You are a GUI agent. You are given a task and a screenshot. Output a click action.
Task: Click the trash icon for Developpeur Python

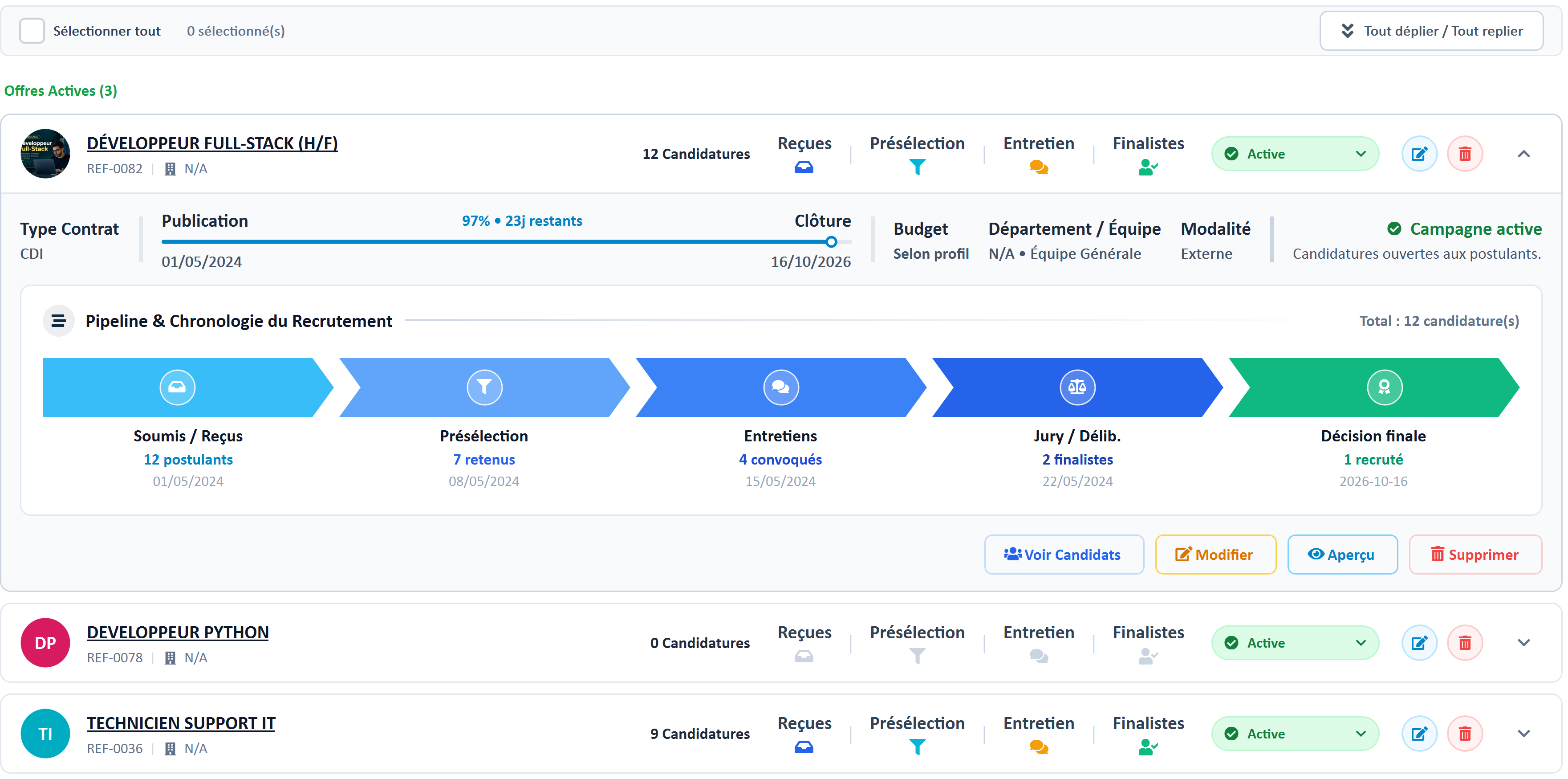click(x=1465, y=643)
